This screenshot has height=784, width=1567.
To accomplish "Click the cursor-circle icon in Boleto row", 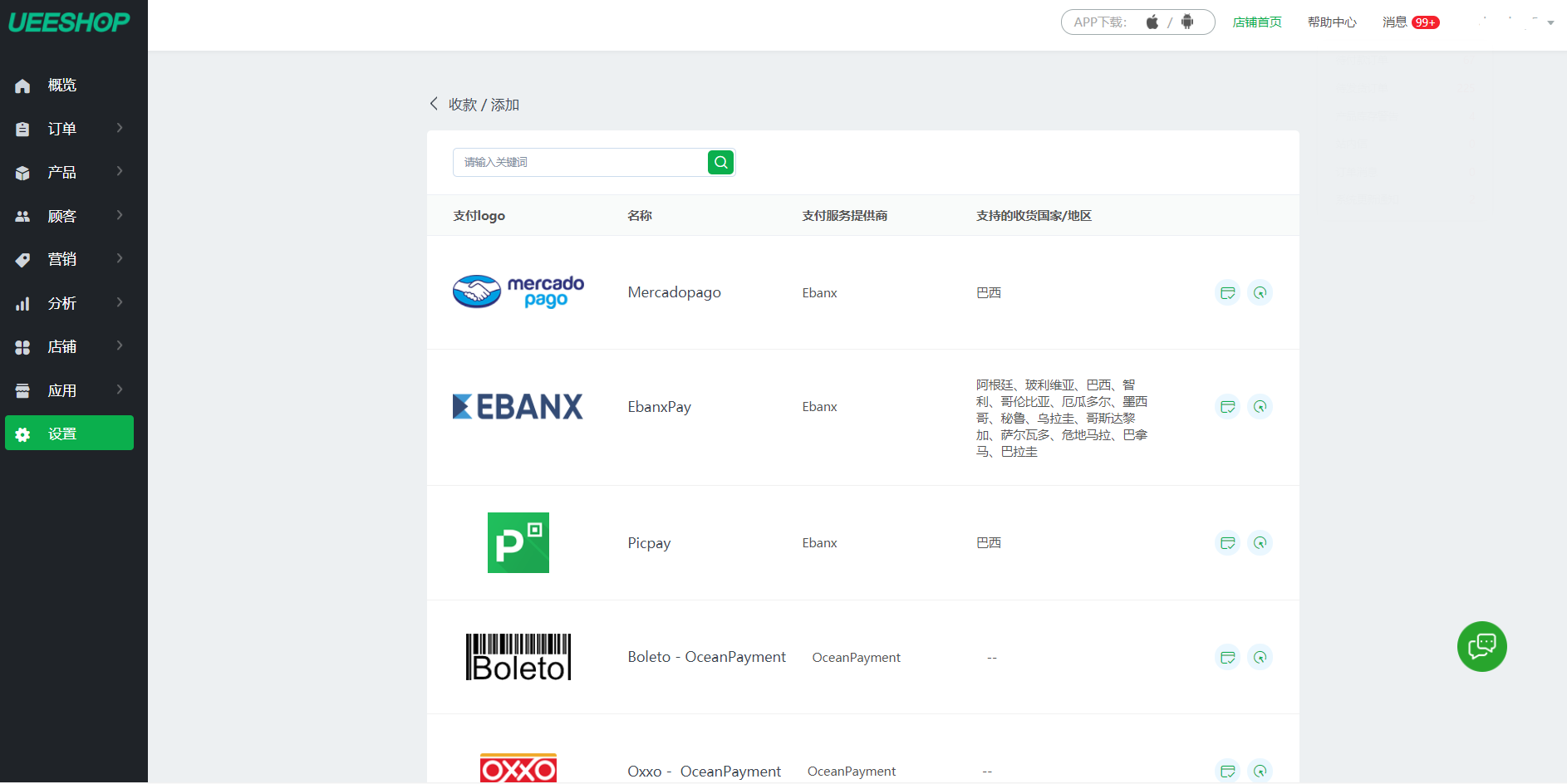I will (1260, 657).
